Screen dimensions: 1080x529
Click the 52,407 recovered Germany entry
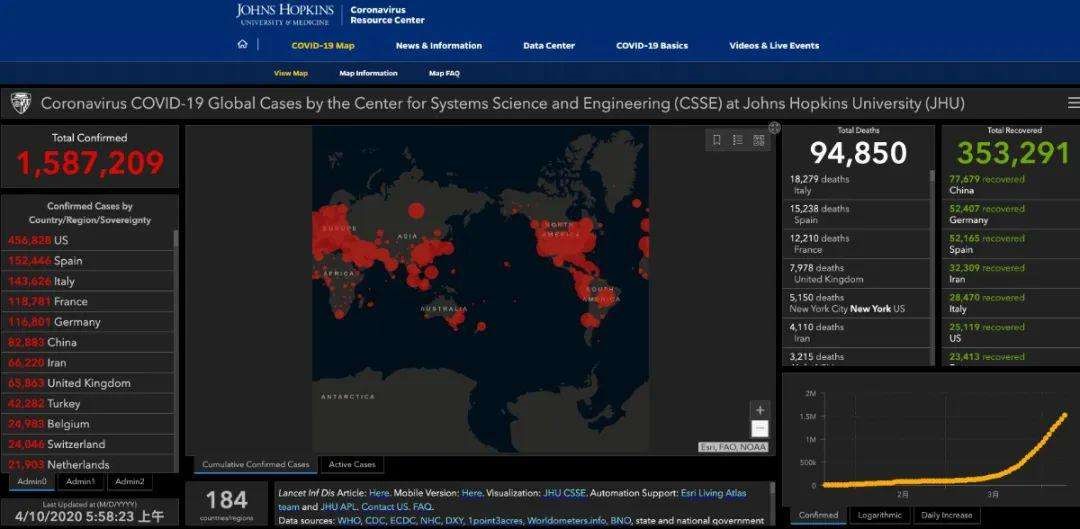(1010, 214)
